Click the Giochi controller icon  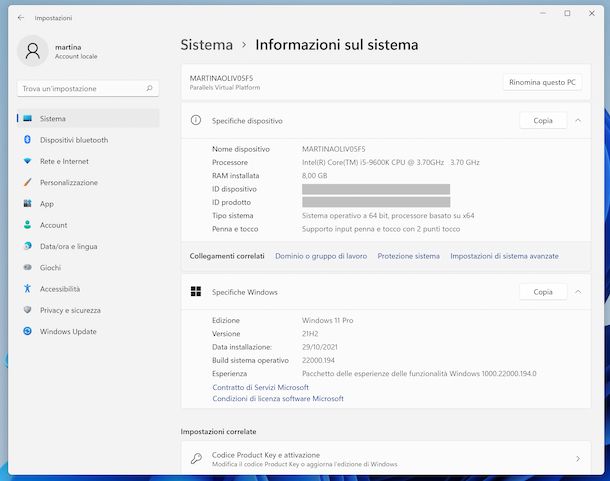tap(27, 267)
